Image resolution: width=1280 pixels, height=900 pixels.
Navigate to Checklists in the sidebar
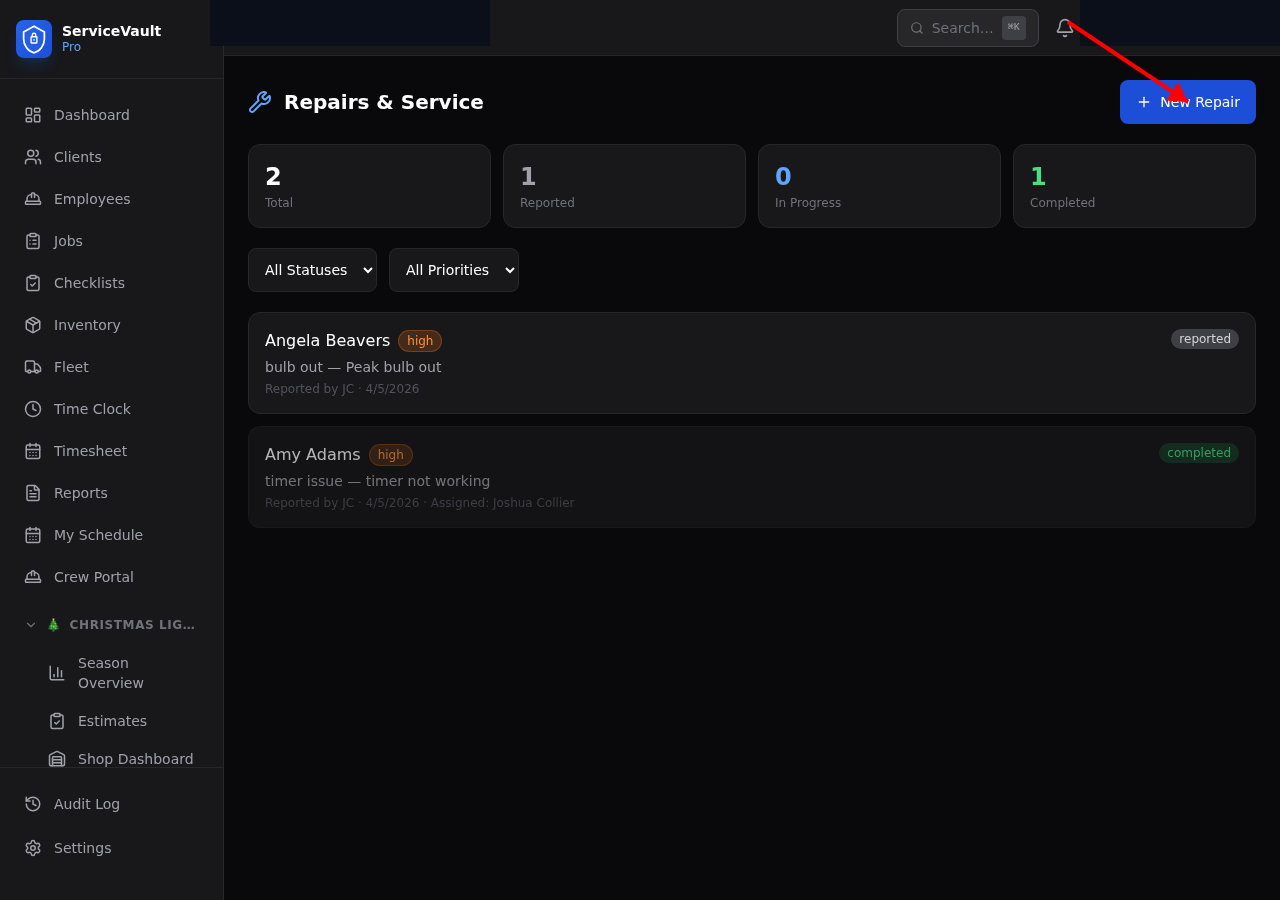(x=89, y=283)
